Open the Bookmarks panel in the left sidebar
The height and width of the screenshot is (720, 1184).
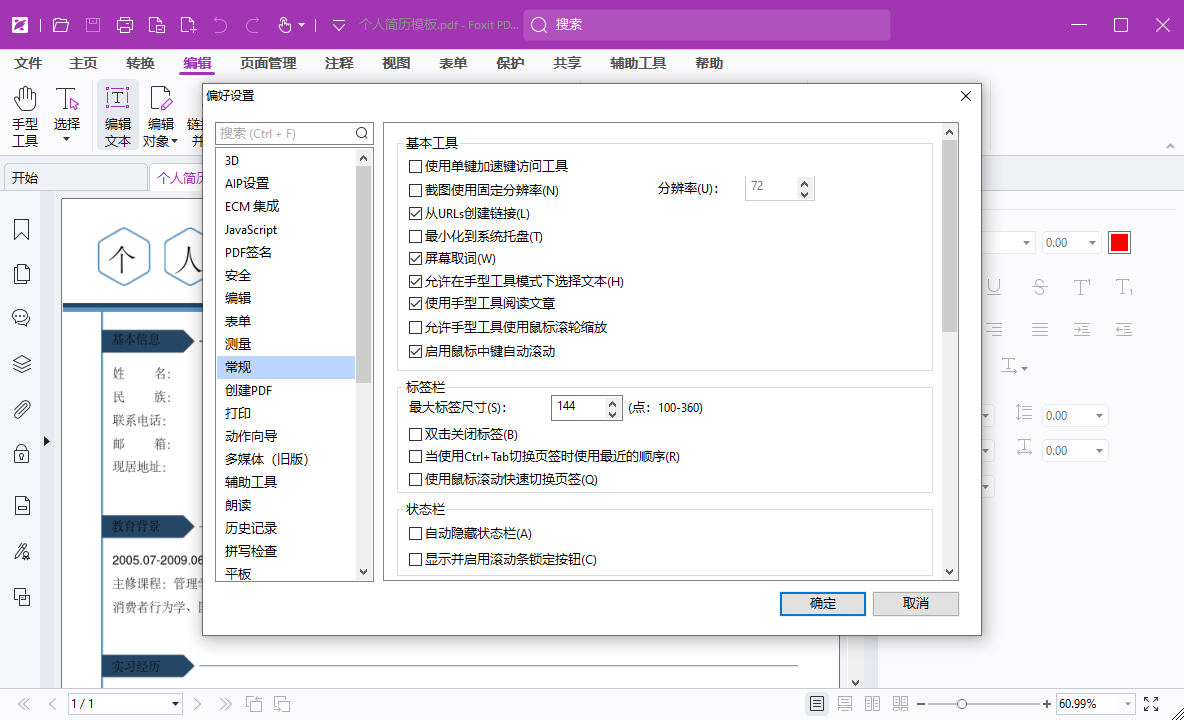(x=21, y=230)
